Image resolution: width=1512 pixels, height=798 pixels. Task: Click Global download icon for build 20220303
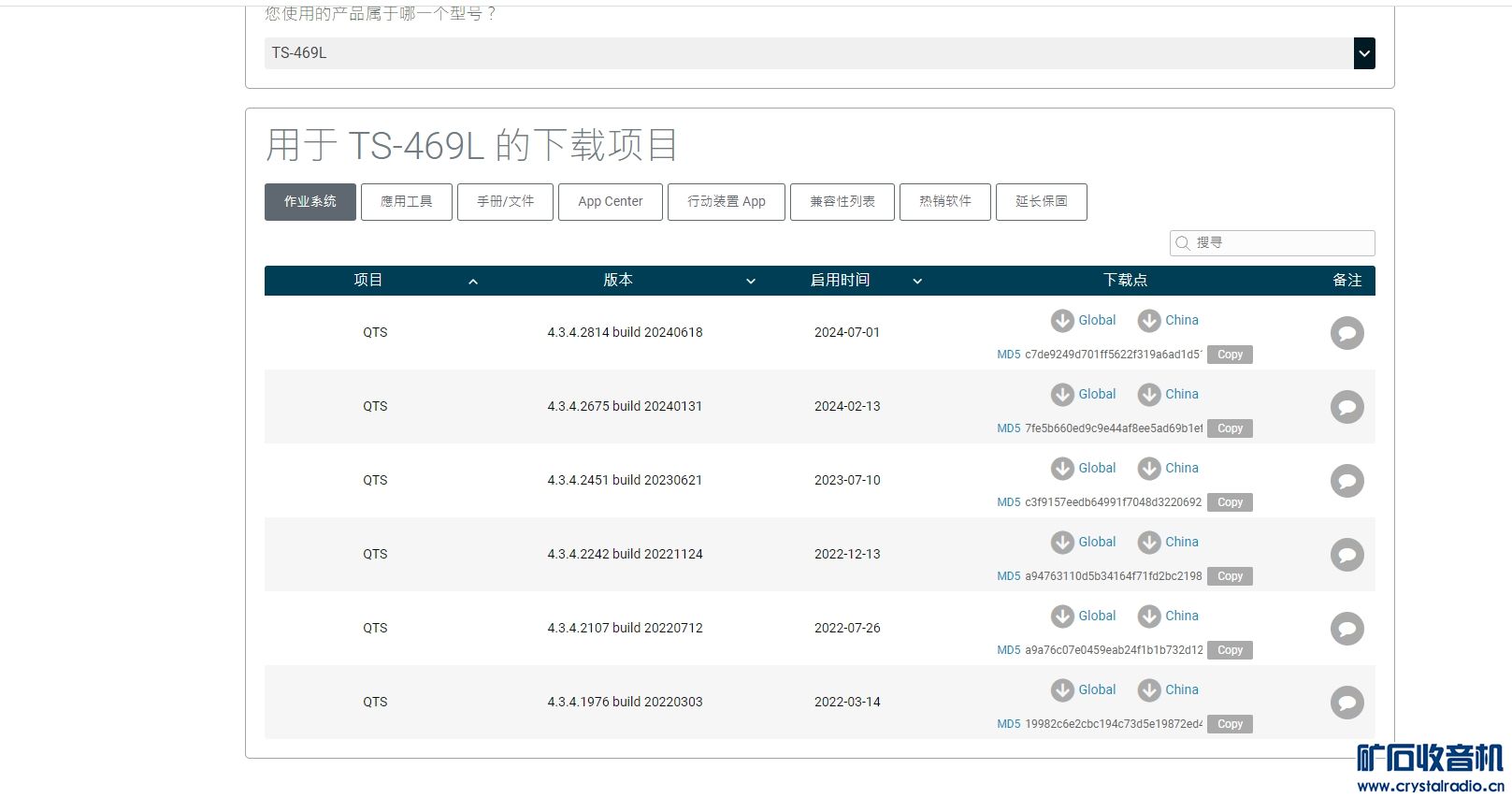click(1062, 690)
